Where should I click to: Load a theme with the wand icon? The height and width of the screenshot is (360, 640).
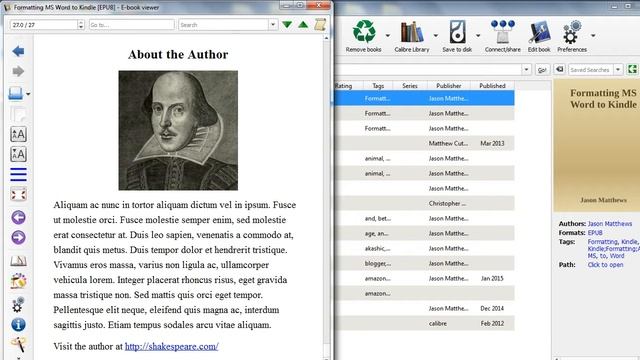point(18,344)
